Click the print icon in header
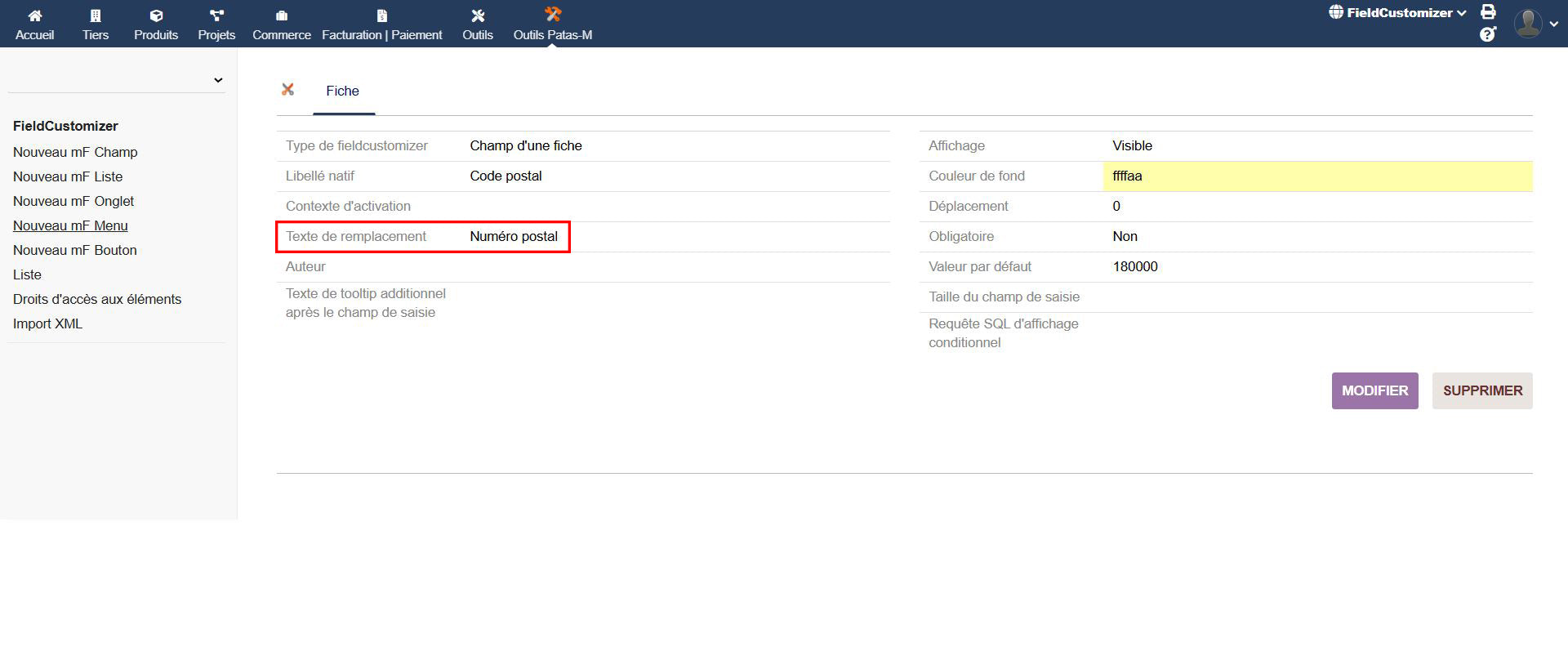This screenshot has width=1568, height=669. point(1488,12)
